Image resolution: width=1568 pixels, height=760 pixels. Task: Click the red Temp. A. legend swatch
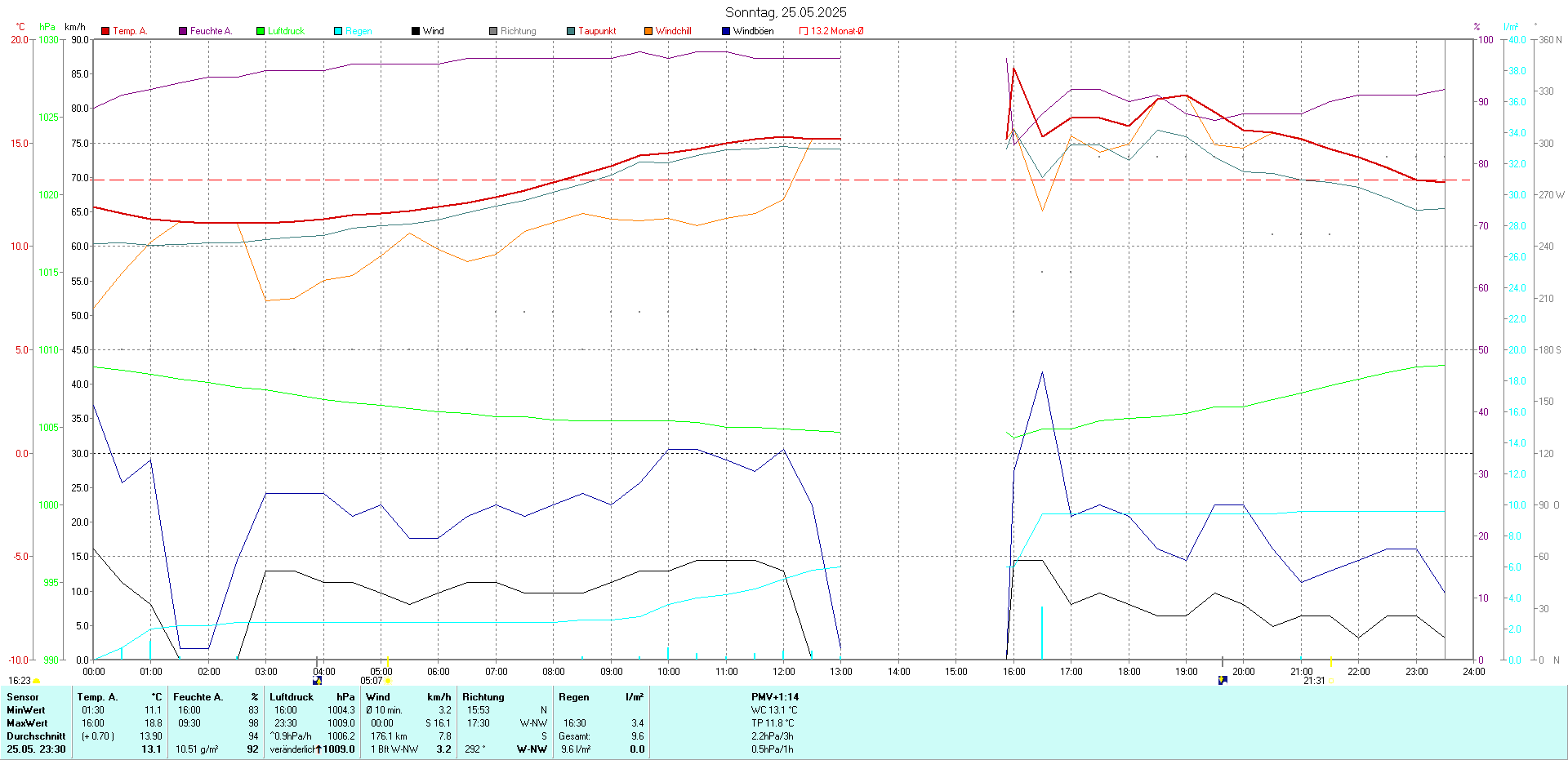tap(105, 31)
